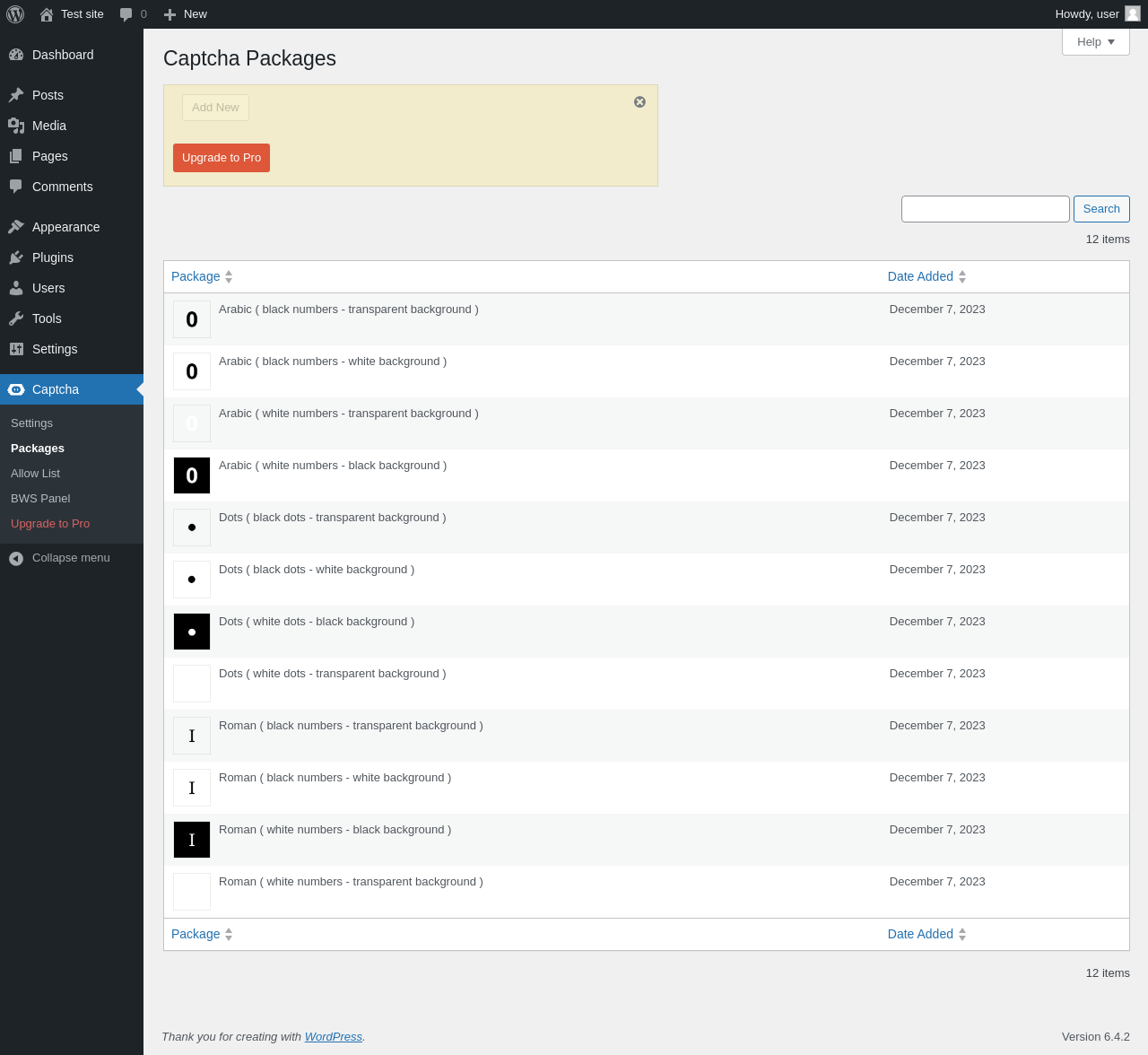Open Media library icon in sidebar
1148x1055 pixels.
pos(16,126)
